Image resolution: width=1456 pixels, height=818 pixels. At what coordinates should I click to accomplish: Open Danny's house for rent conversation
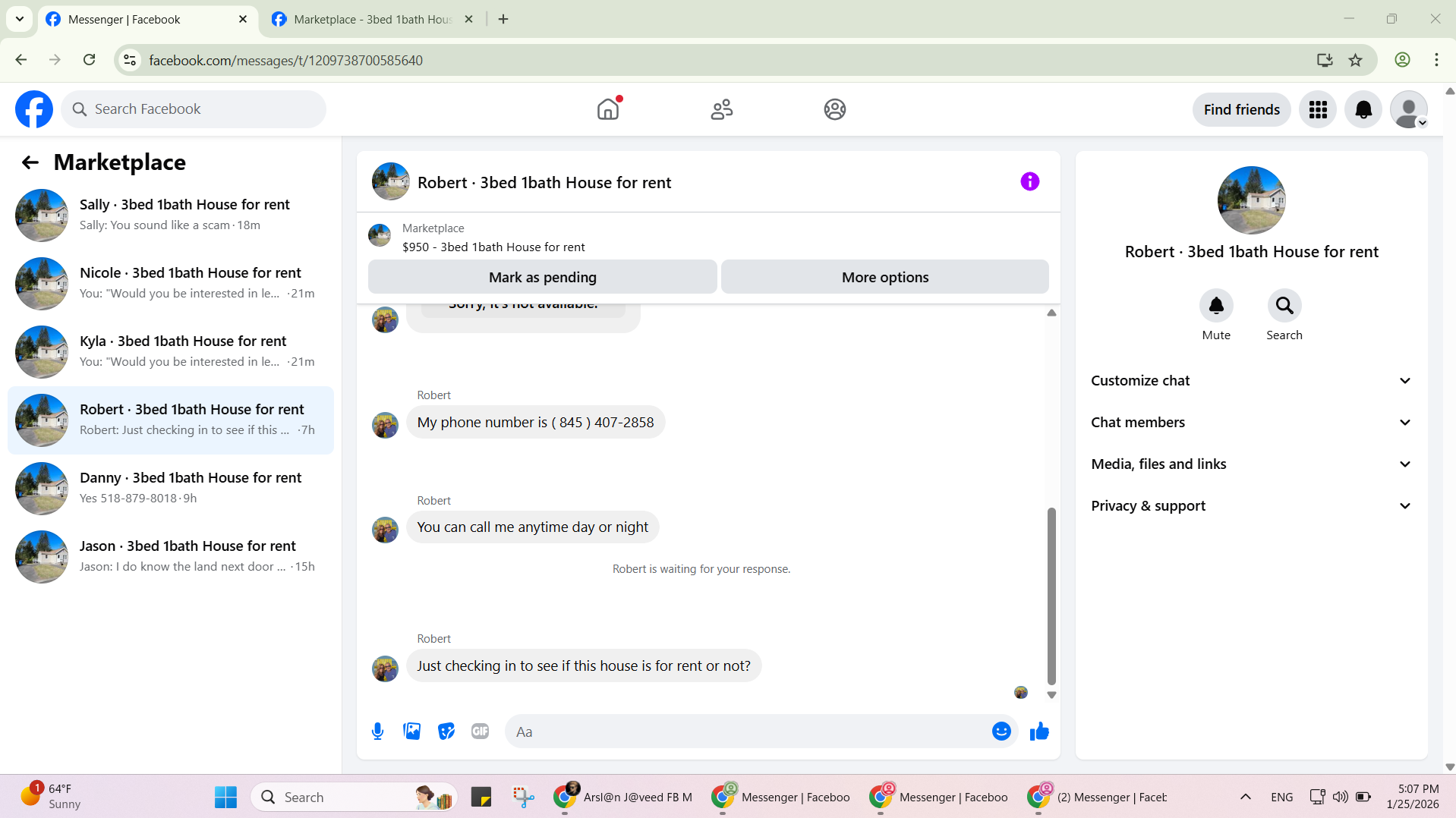(171, 489)
